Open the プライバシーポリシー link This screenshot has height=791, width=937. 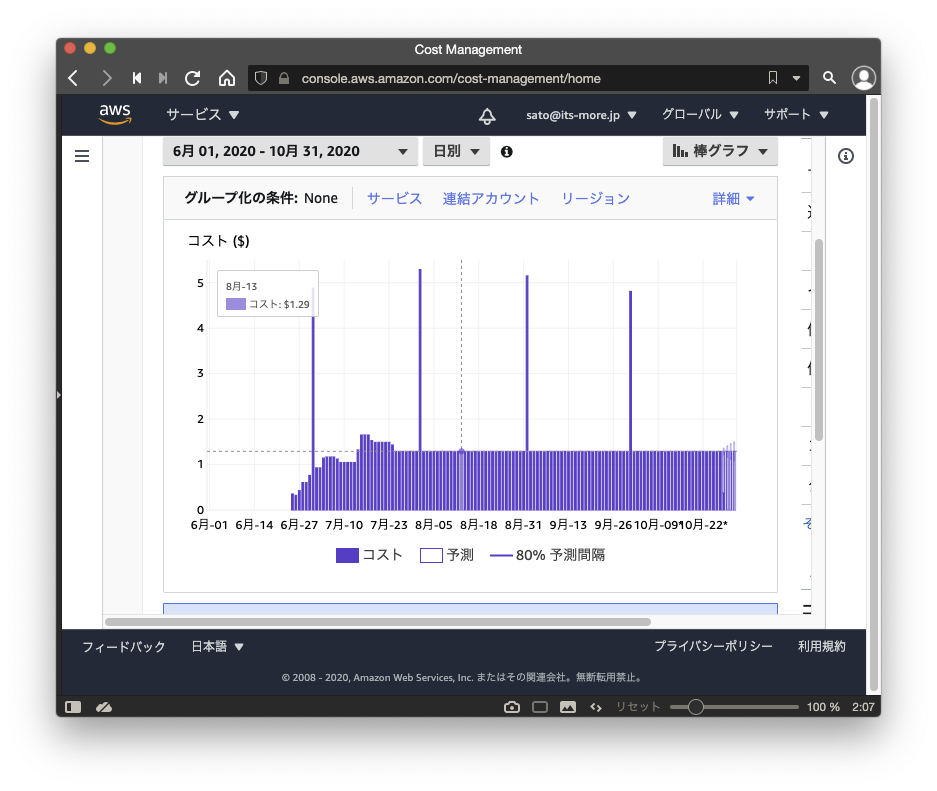(x=713, y=647)
